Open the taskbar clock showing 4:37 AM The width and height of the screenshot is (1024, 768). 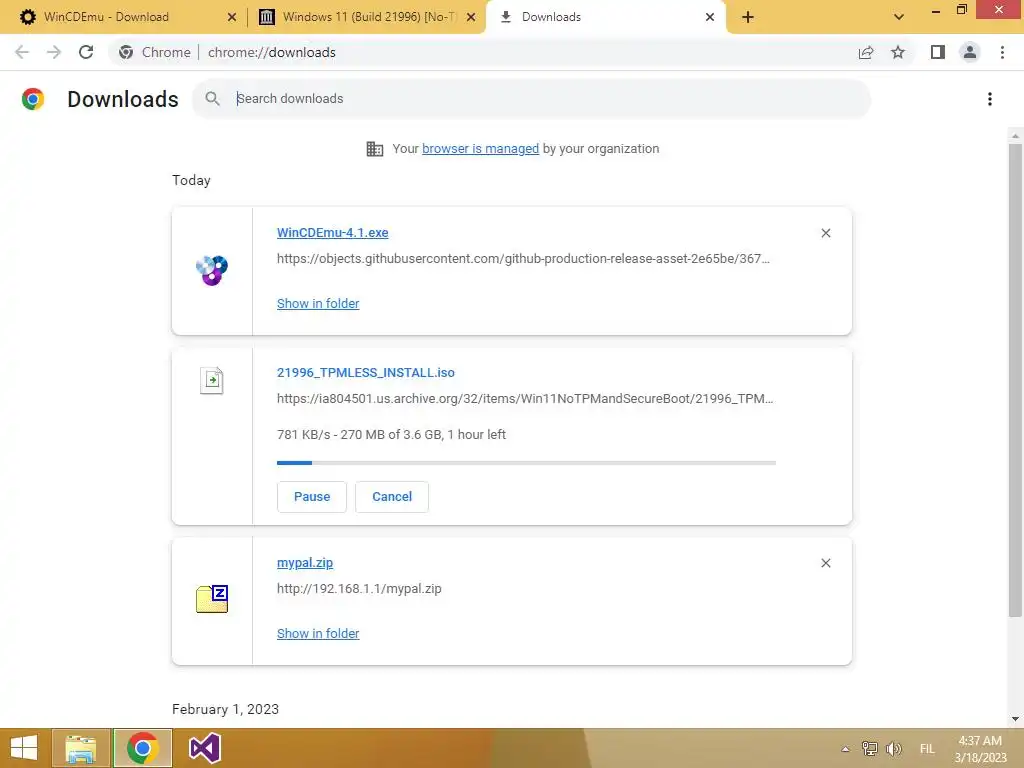[980, 749]
